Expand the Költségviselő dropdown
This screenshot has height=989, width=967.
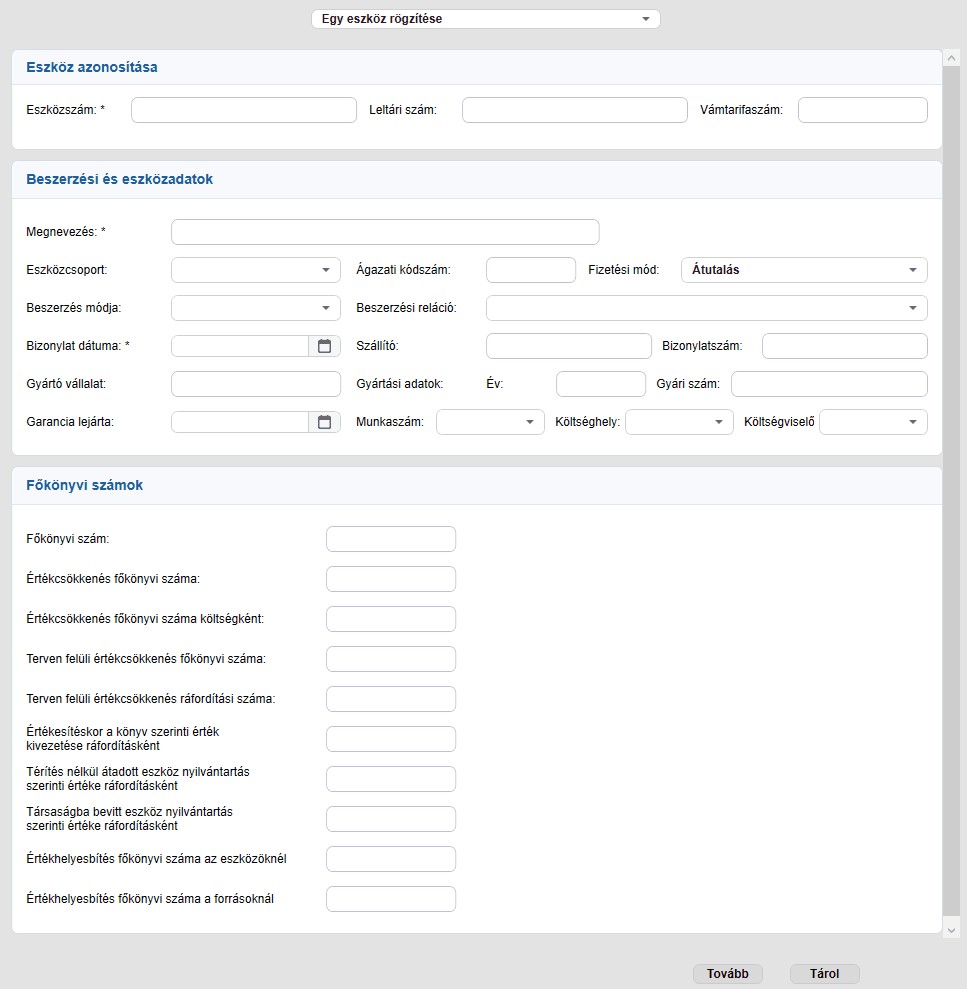click(x=874, y=422)
